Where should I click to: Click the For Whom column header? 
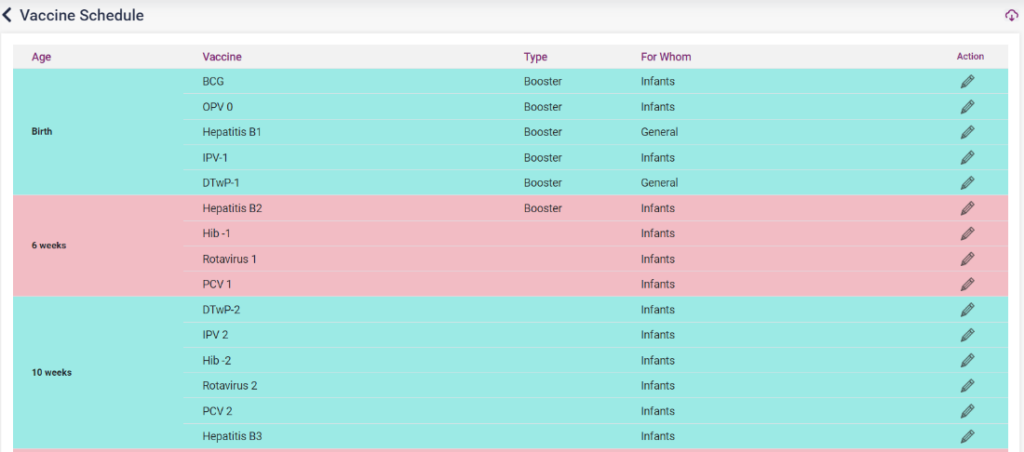(665, 57)
